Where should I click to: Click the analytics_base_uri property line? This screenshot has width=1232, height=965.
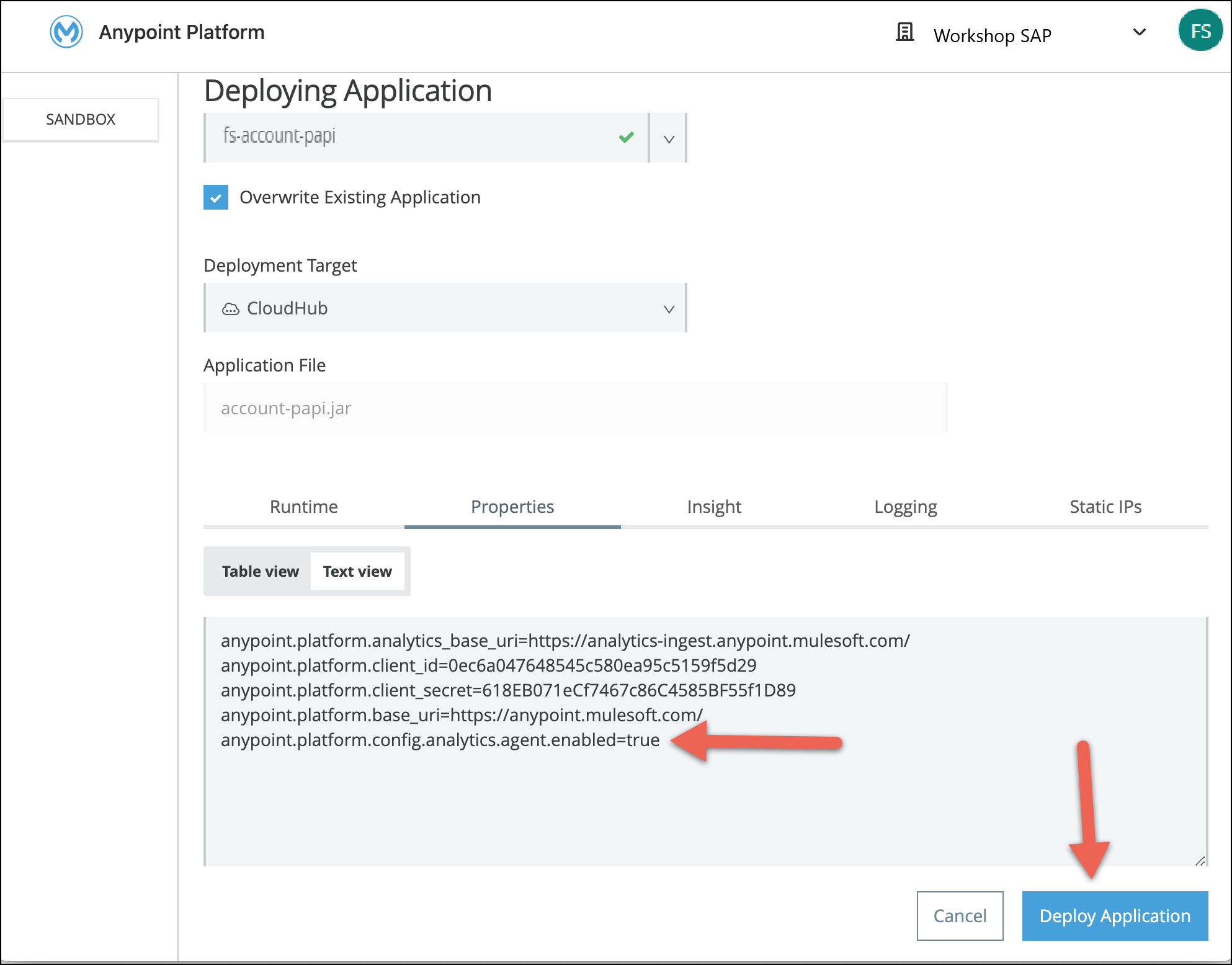pyautogui.click(x=565, y=641)
